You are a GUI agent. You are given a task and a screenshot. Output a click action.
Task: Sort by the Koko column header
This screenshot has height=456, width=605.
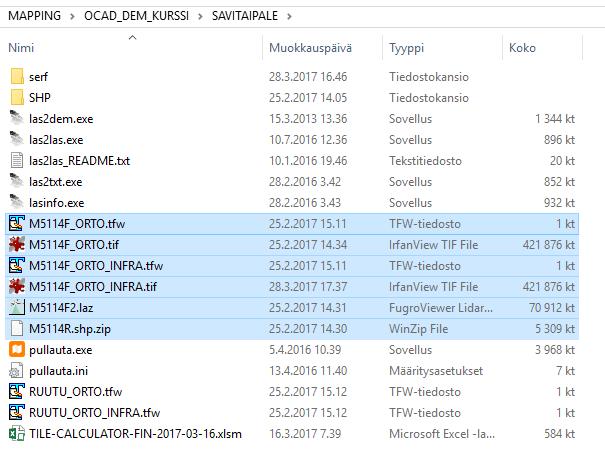pyautogui.click(x=522, y=48)
